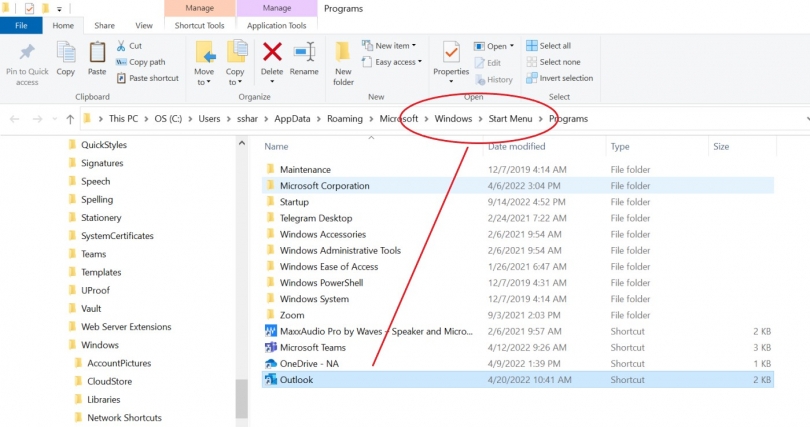The image size is (810, 427).
Task: Click Copy path in Clipboard group
Action: click(147, 62)
